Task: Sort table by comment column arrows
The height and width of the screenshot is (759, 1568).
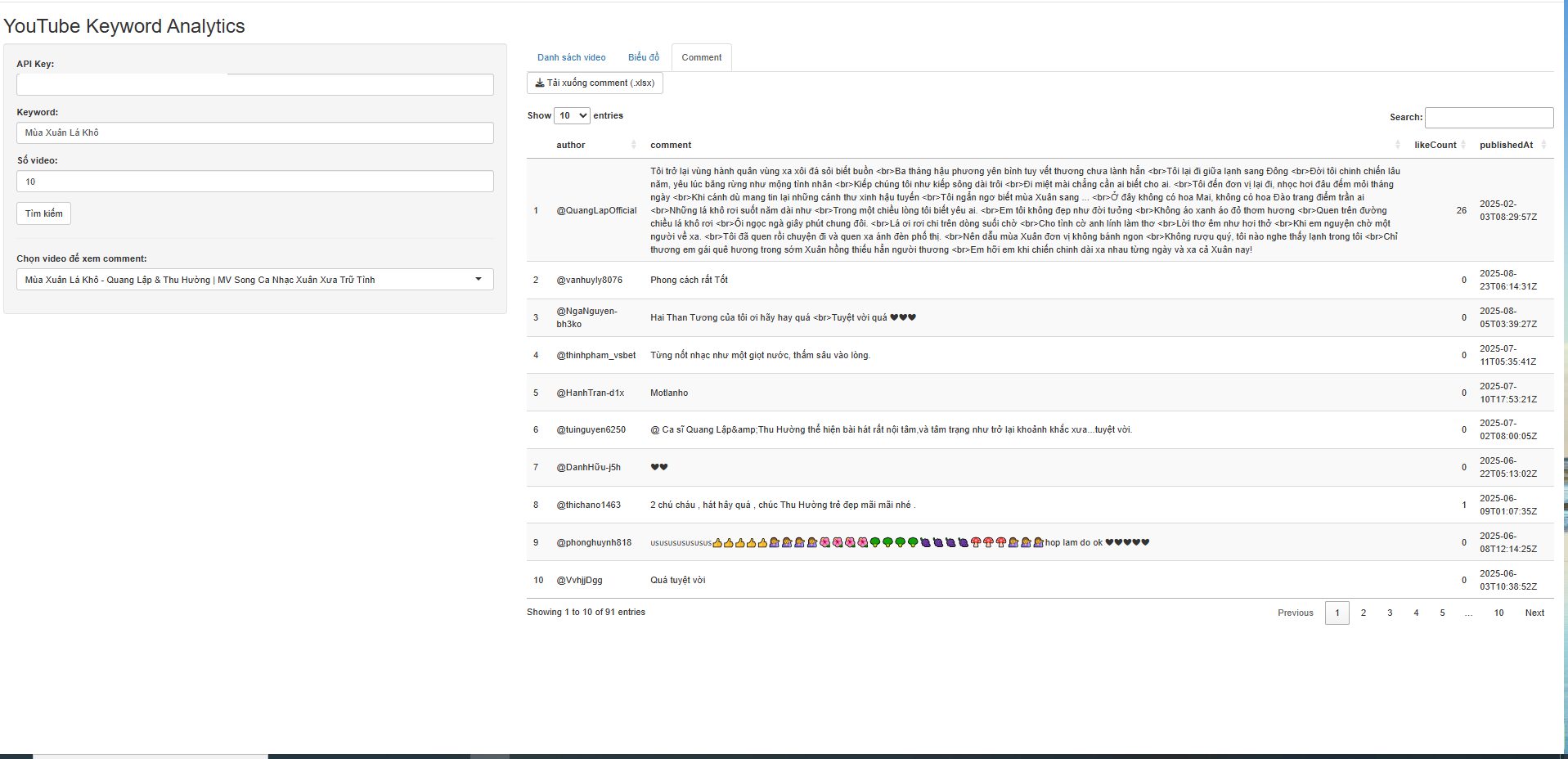Action: (1397, 146)
